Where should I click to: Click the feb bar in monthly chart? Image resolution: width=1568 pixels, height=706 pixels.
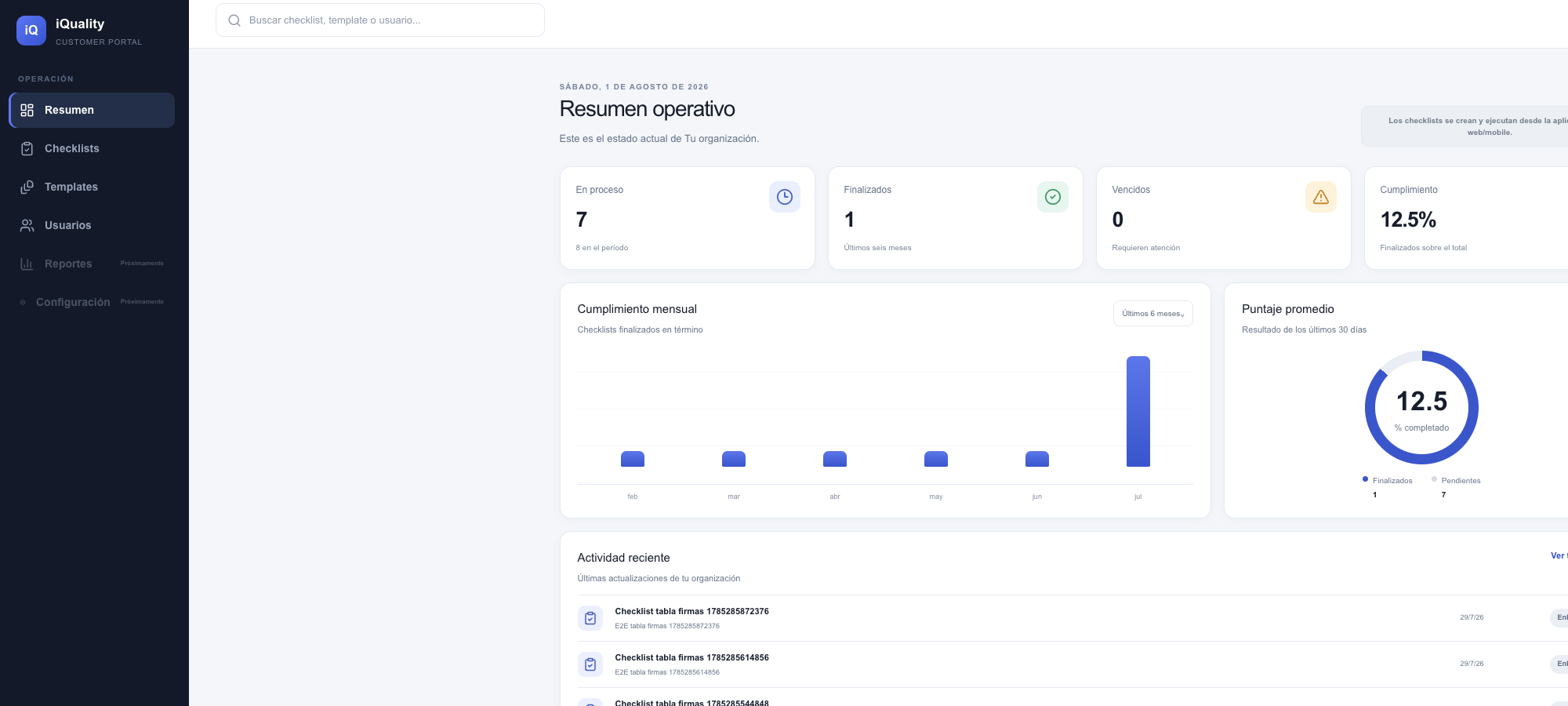(x=633, y=459)
